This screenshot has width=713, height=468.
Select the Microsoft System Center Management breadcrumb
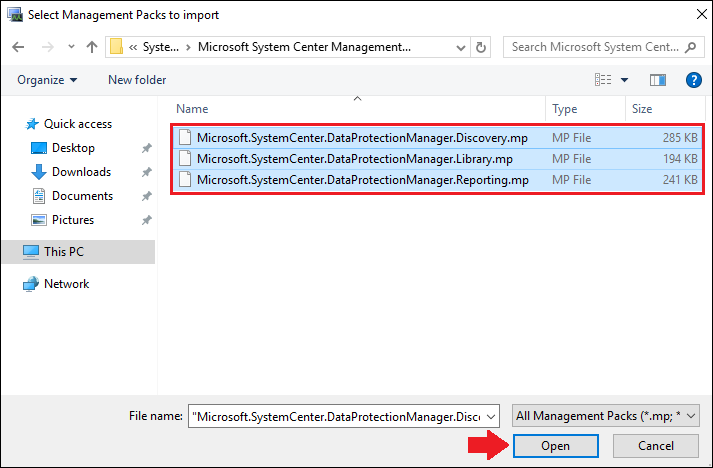304,47
